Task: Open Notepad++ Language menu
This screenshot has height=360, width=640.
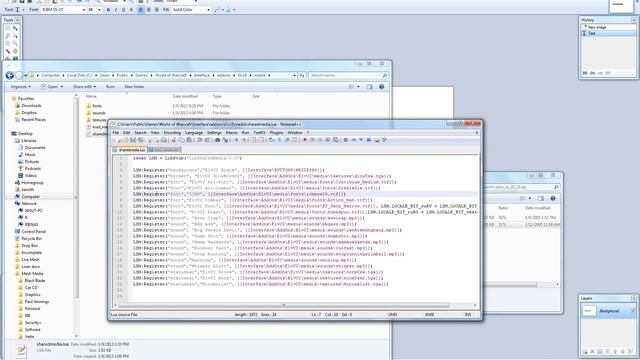Action: [194, 133]
